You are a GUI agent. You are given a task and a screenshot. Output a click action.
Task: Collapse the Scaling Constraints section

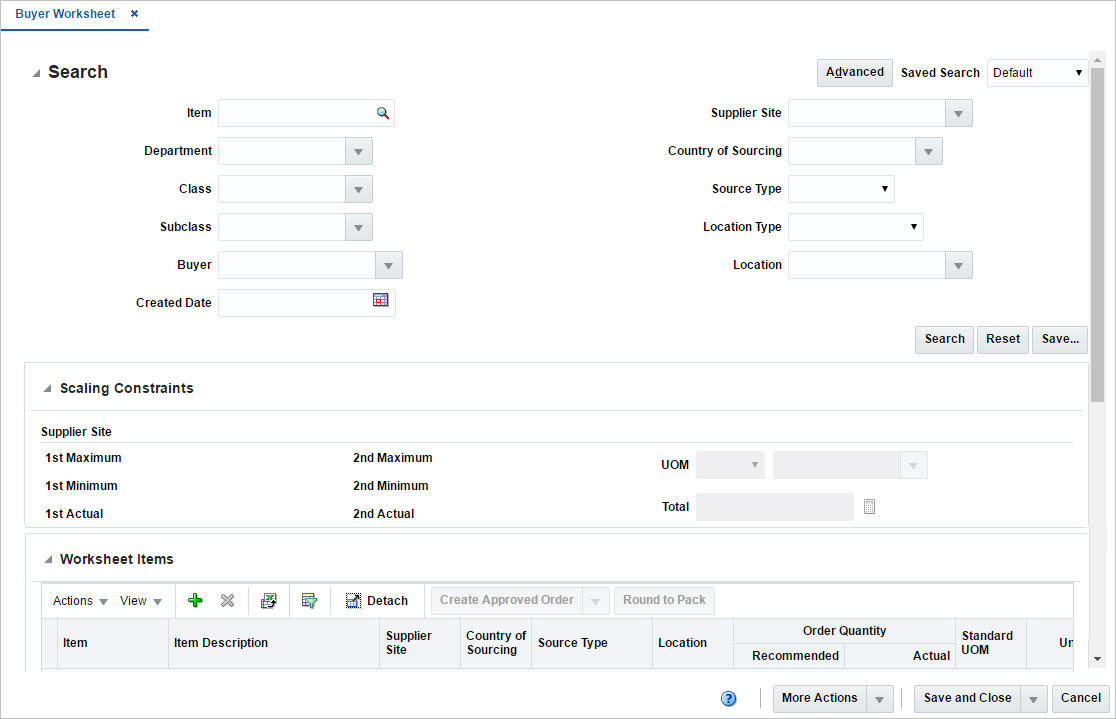47,389
